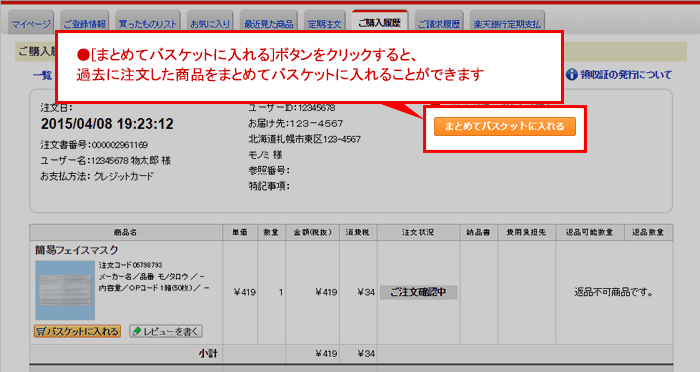The width and height of the screenshot is (700, 372).
Task: Switch to ご請求履歴 tab
Action: (x=439, y=23)
